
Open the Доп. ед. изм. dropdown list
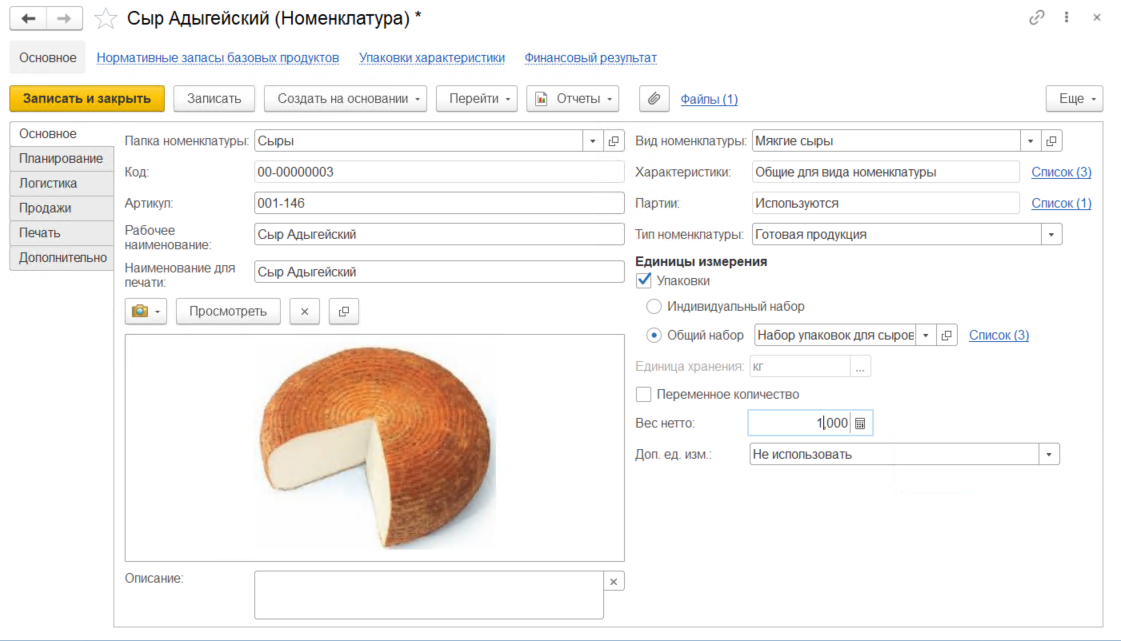coord(1049,455)
